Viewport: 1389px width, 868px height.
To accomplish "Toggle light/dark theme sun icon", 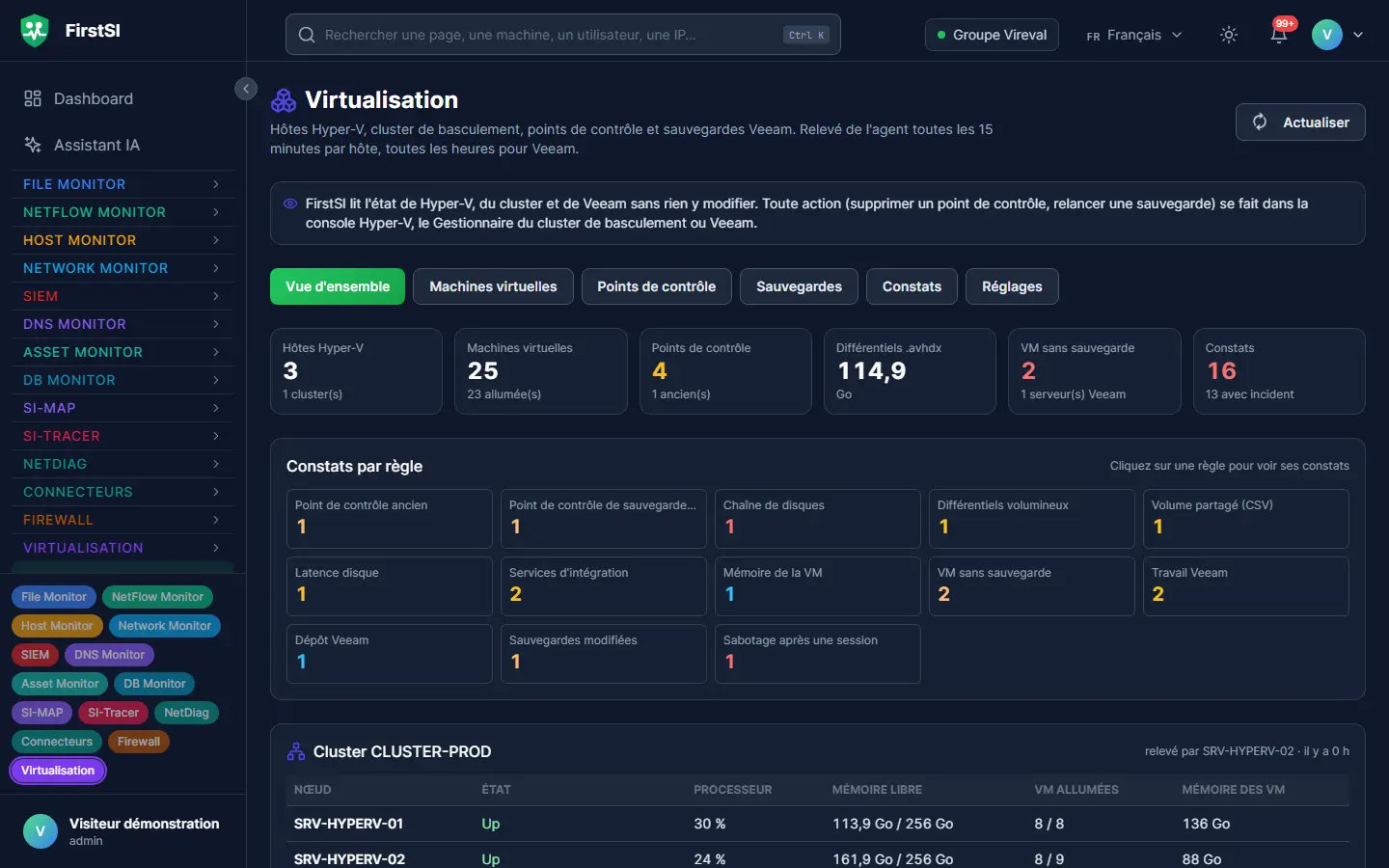I will [1229, 35].
